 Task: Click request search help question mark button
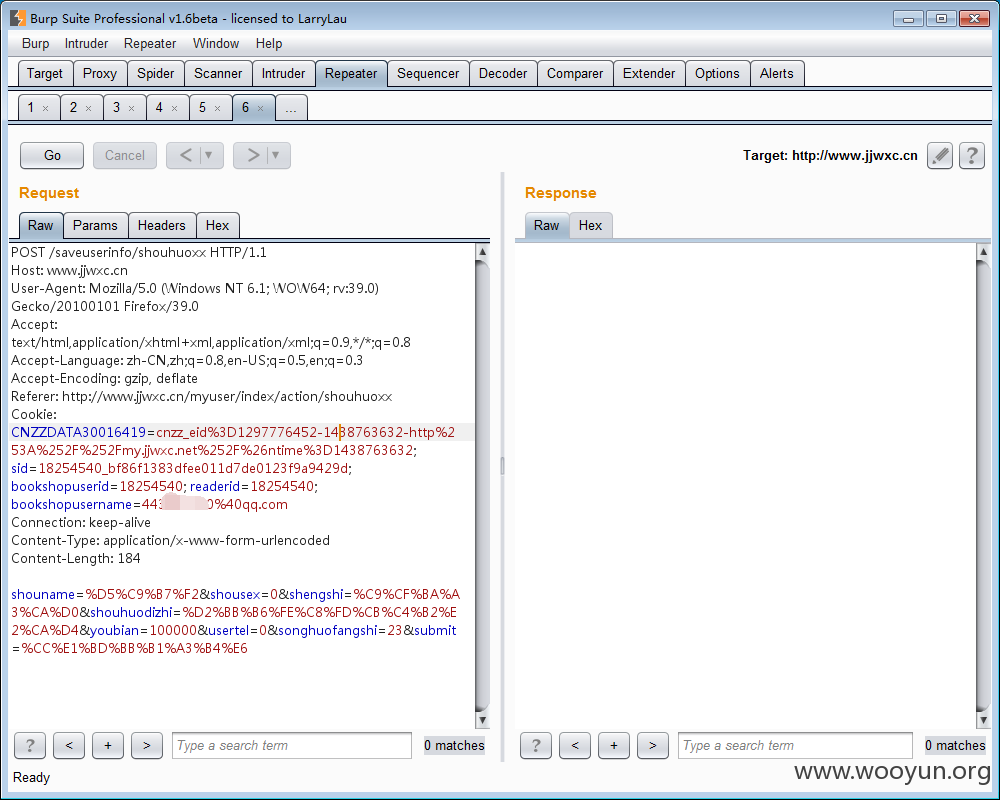[30, 745]
